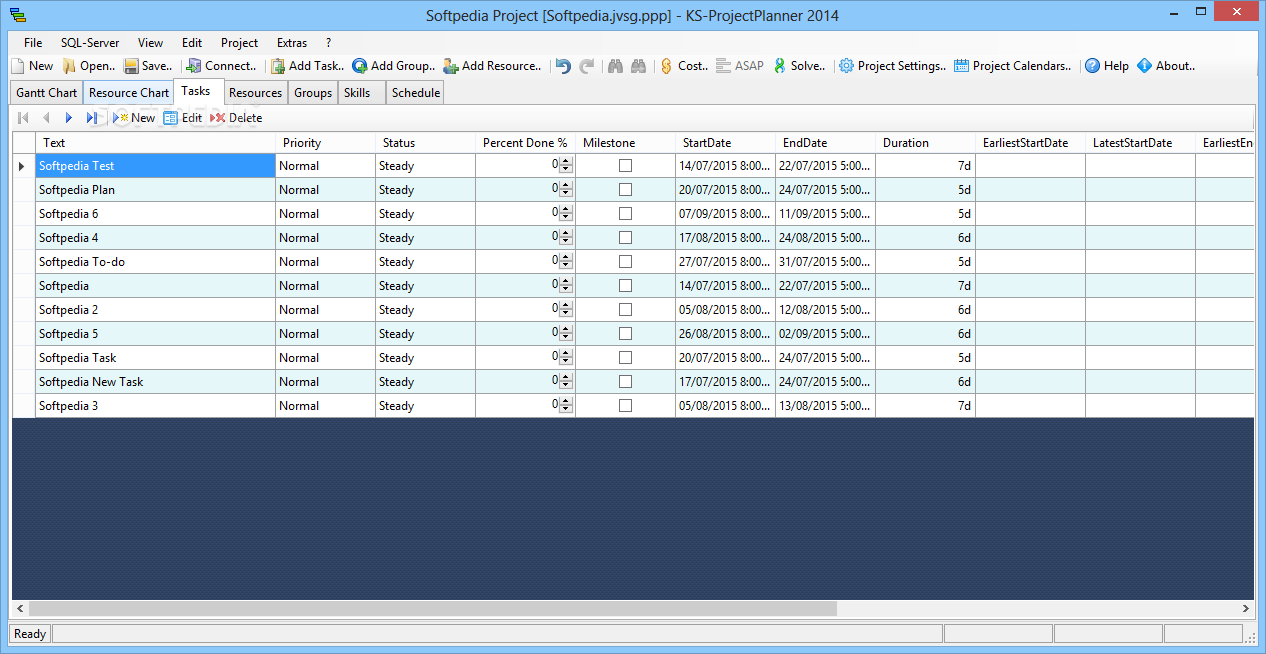This screenshot has width=1266, height=654.
Task: Switch to the Gantt Chart tab
Action: click(47, 93)
